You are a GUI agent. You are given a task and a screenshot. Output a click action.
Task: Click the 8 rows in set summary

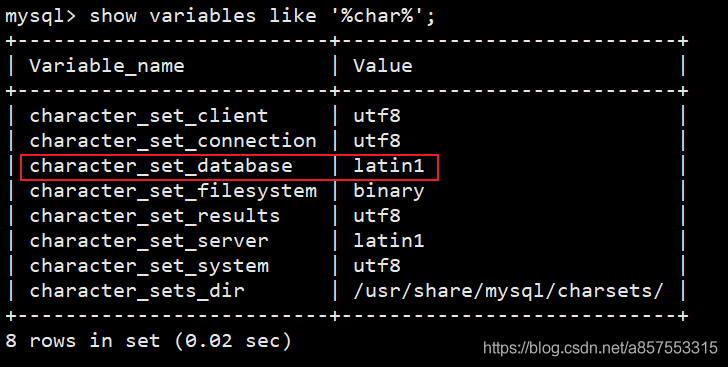coord(148,341)
